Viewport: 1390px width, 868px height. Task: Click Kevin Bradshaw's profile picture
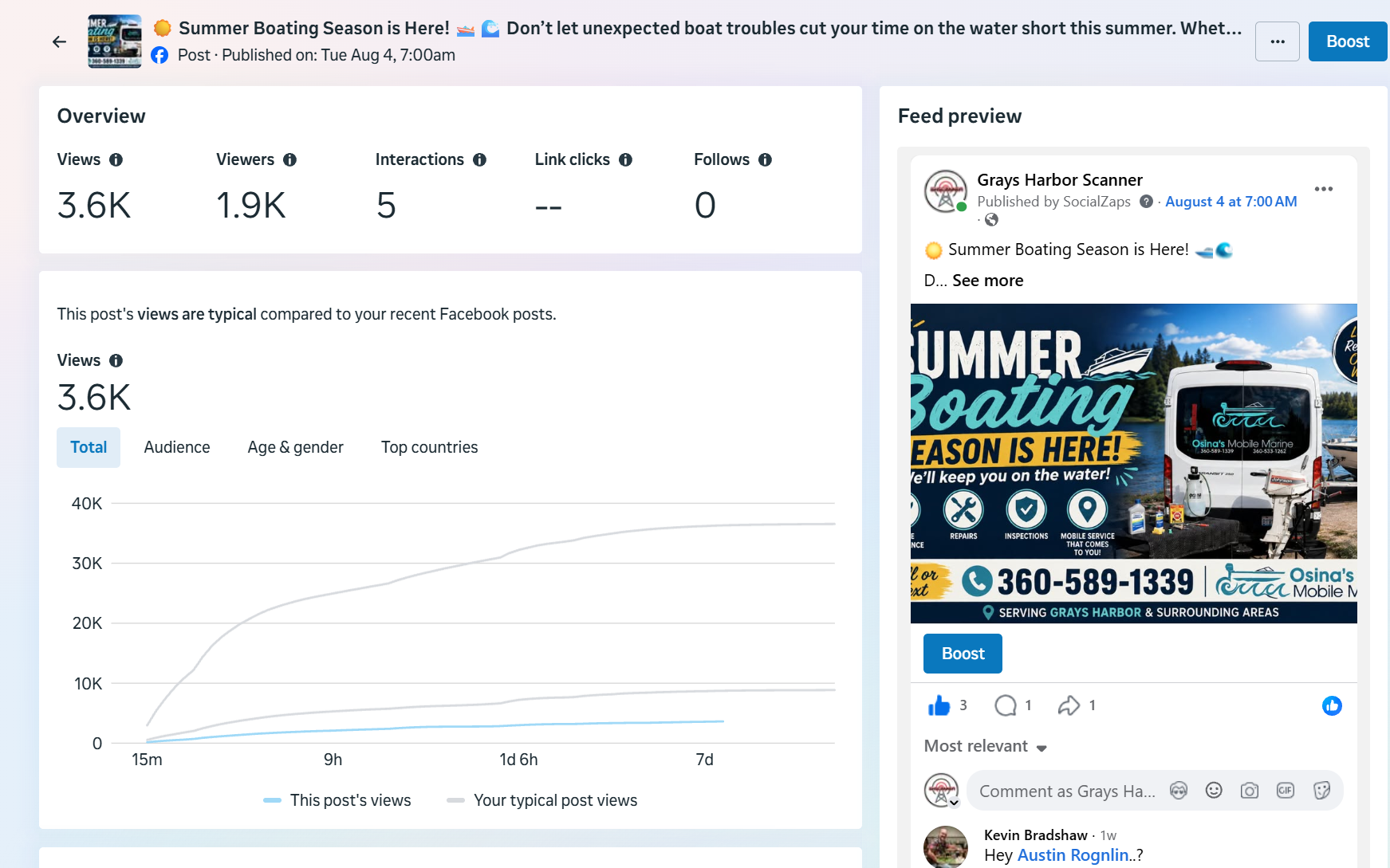point(946,847)
